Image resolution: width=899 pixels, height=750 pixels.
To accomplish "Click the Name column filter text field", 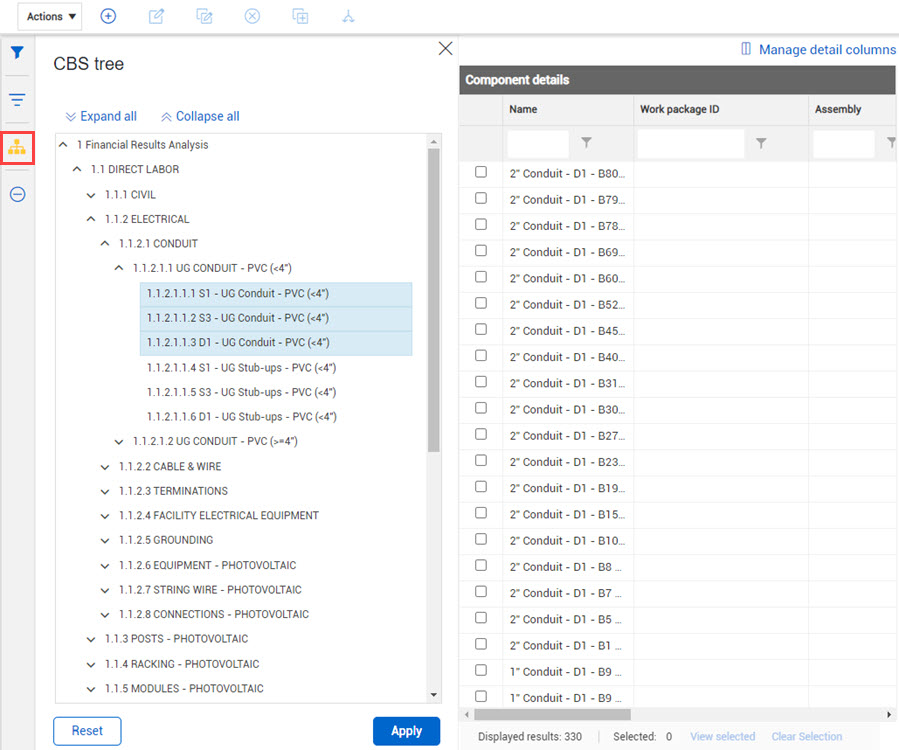I will tap(538, 144).
